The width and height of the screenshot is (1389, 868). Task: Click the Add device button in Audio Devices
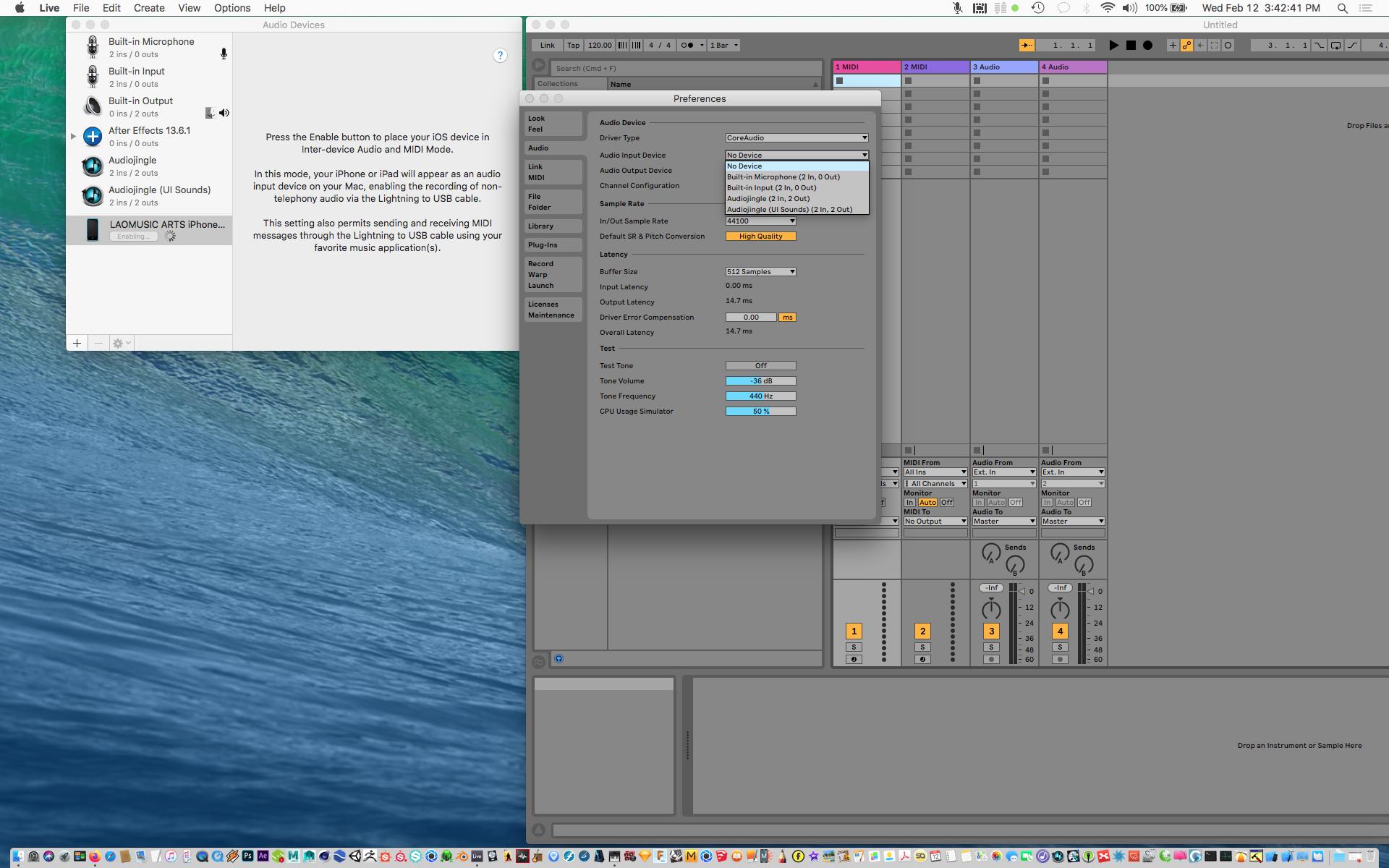(x=77, y=343)
